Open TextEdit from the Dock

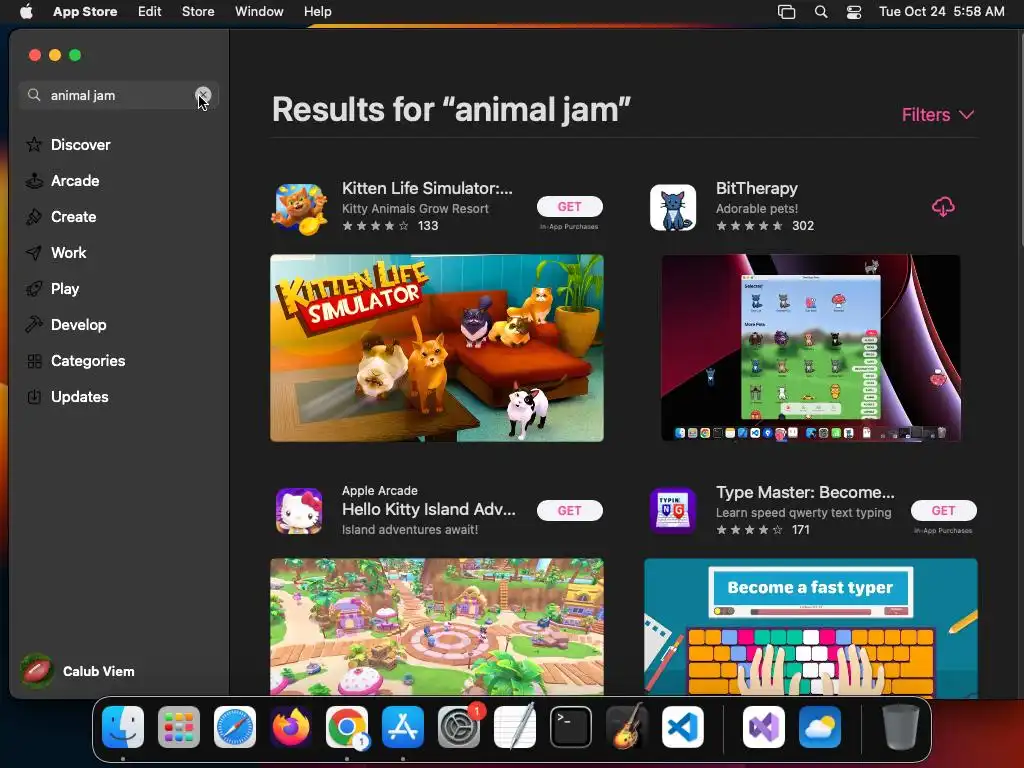[x=515, y=727]
